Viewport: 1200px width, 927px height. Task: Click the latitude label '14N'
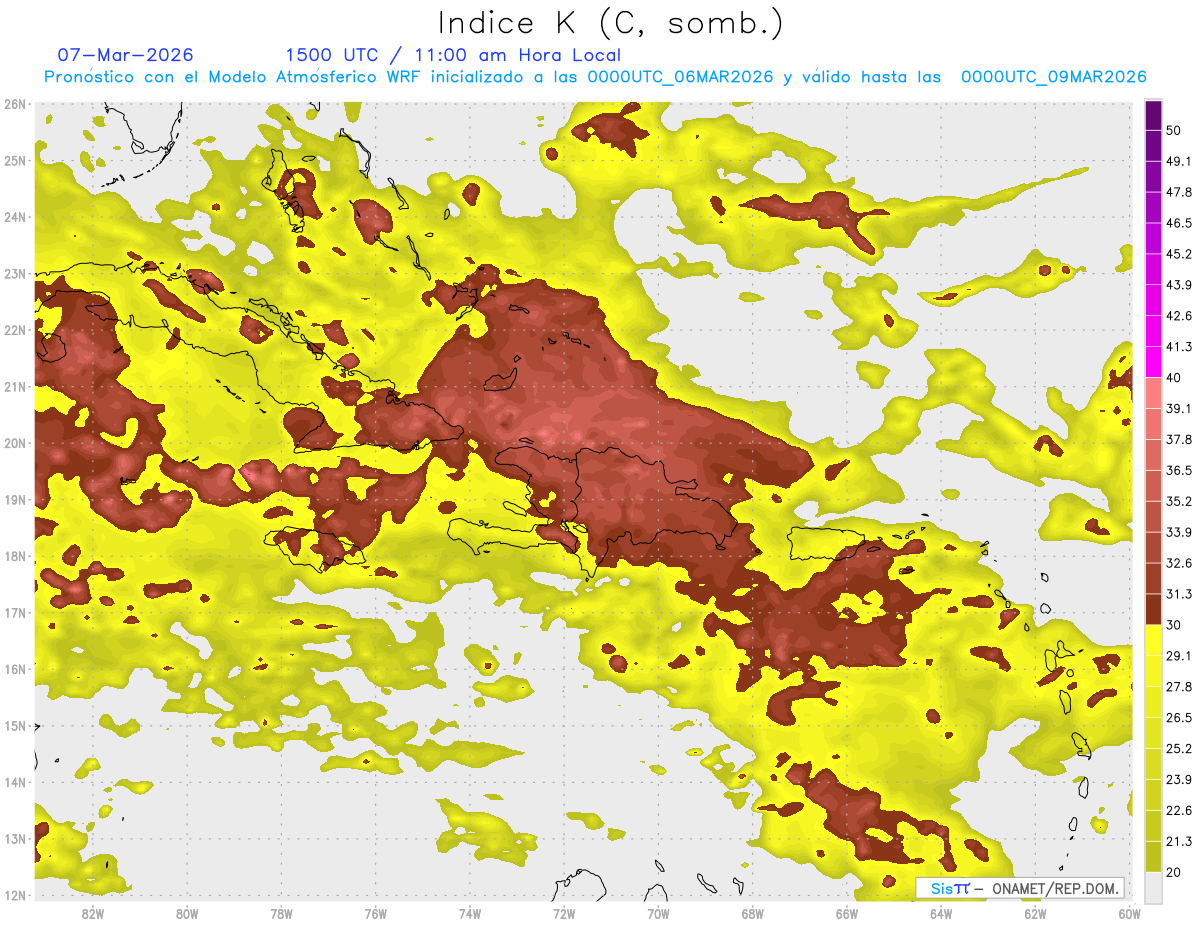[16, 782]
